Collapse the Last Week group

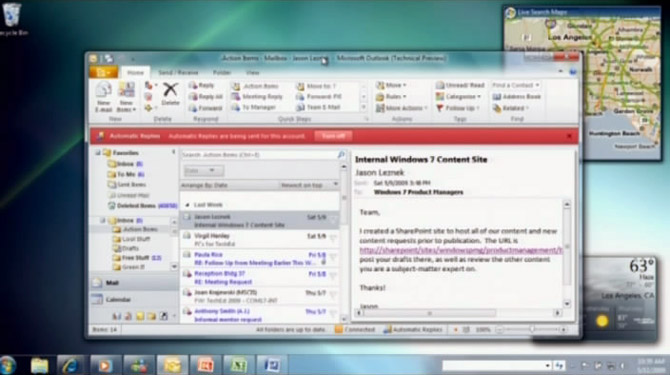tap(187, 205)
